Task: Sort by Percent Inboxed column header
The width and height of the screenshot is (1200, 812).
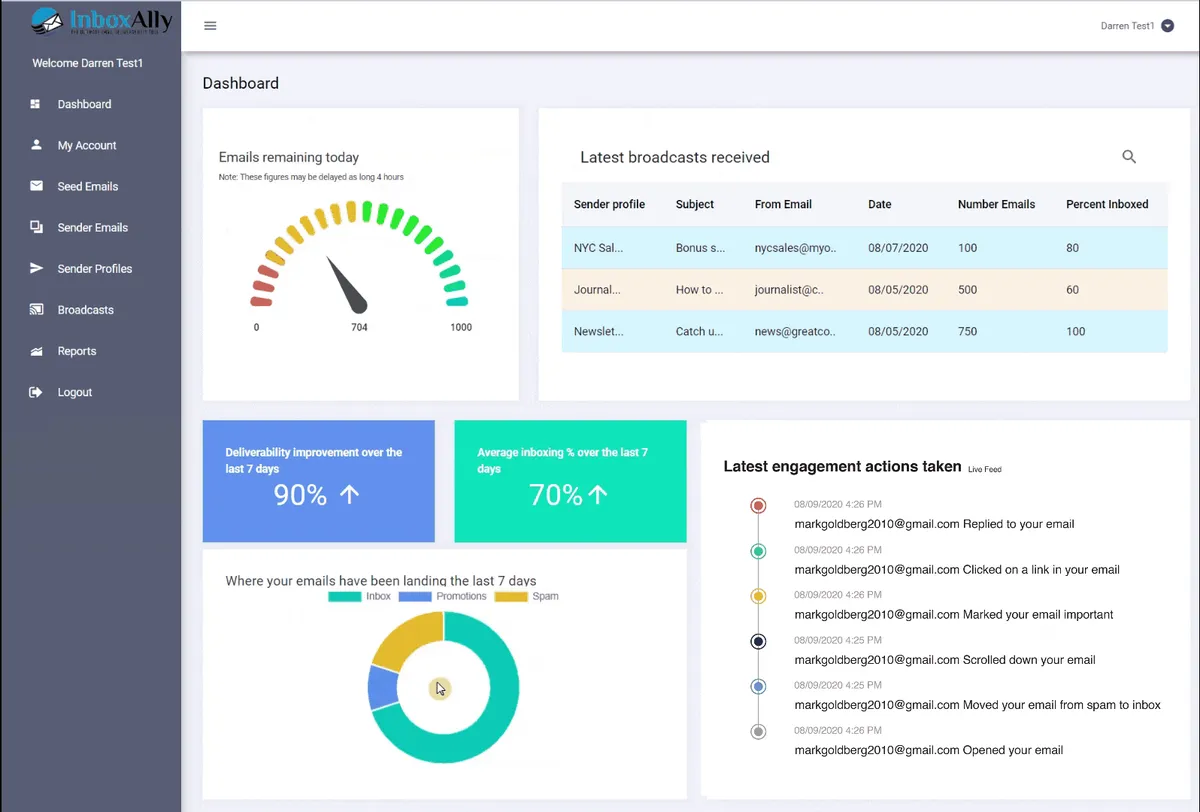Action: coord(1107,204)
